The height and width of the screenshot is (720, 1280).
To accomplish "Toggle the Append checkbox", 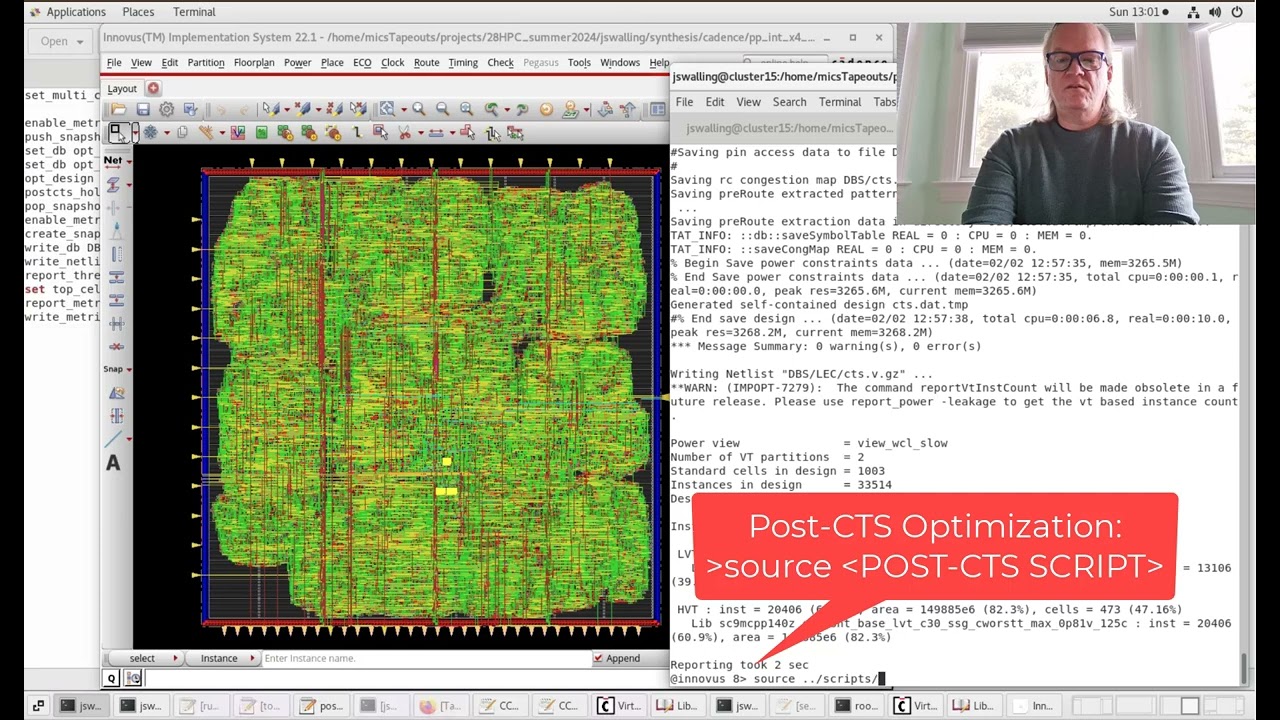I will point(598,658).
